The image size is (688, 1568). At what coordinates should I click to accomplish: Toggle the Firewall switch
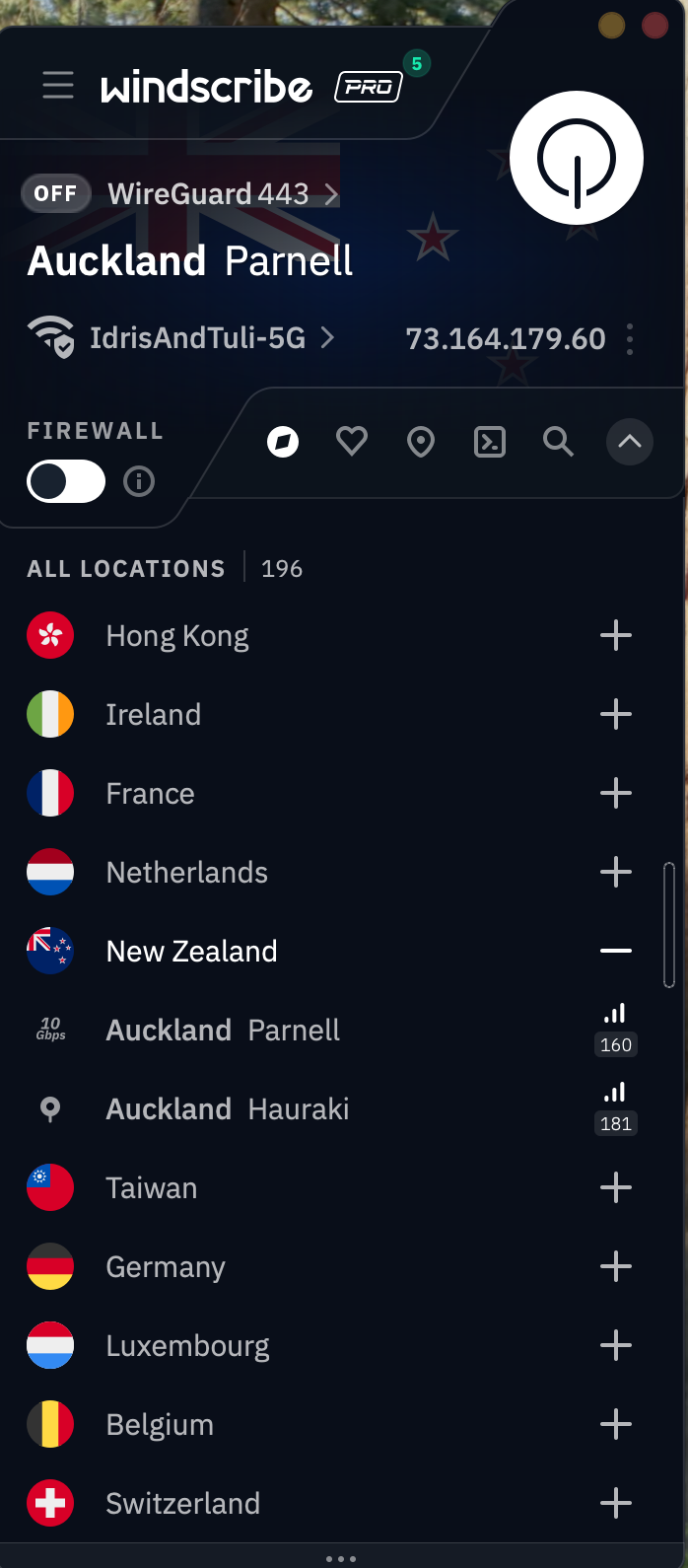coord(66,481)
